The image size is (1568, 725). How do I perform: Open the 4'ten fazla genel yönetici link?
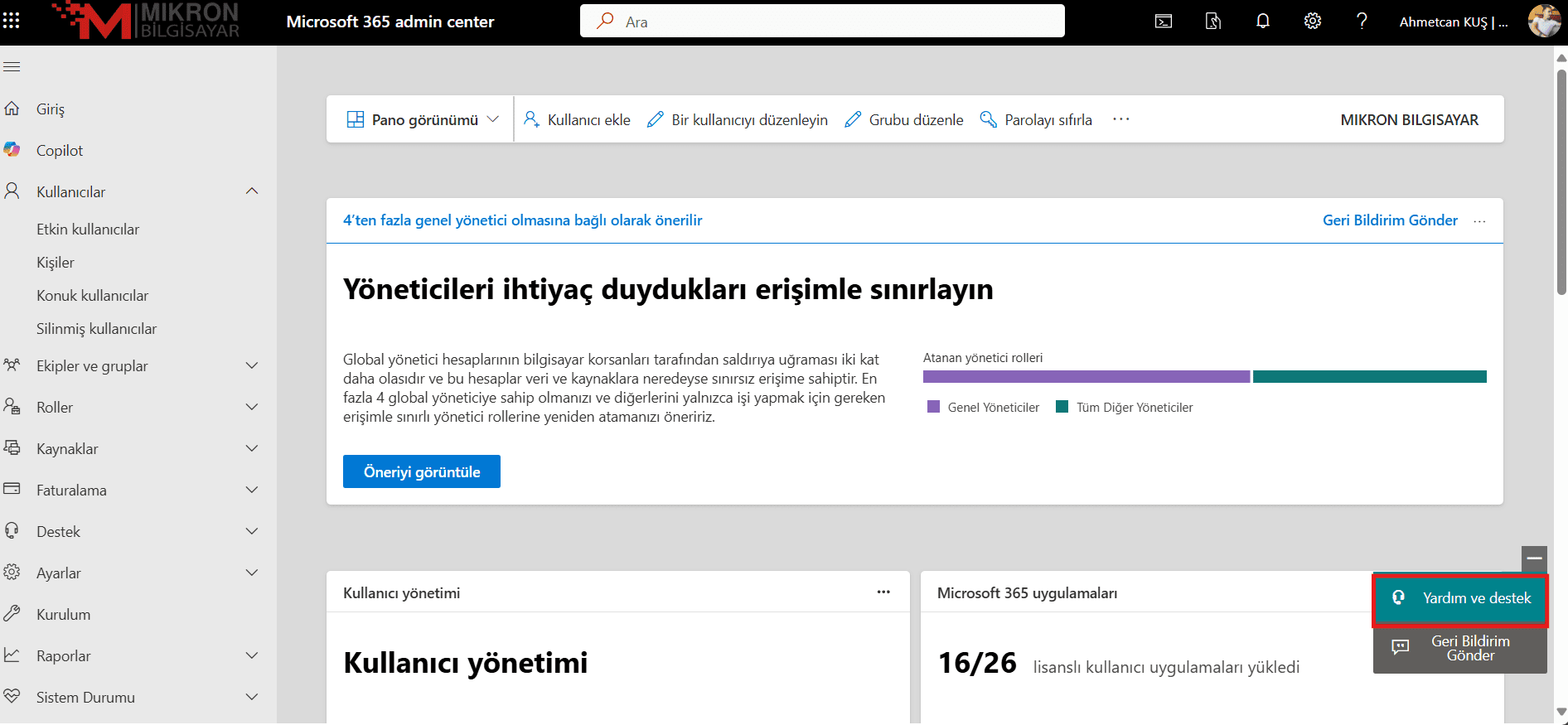click(x=523, y=220)
